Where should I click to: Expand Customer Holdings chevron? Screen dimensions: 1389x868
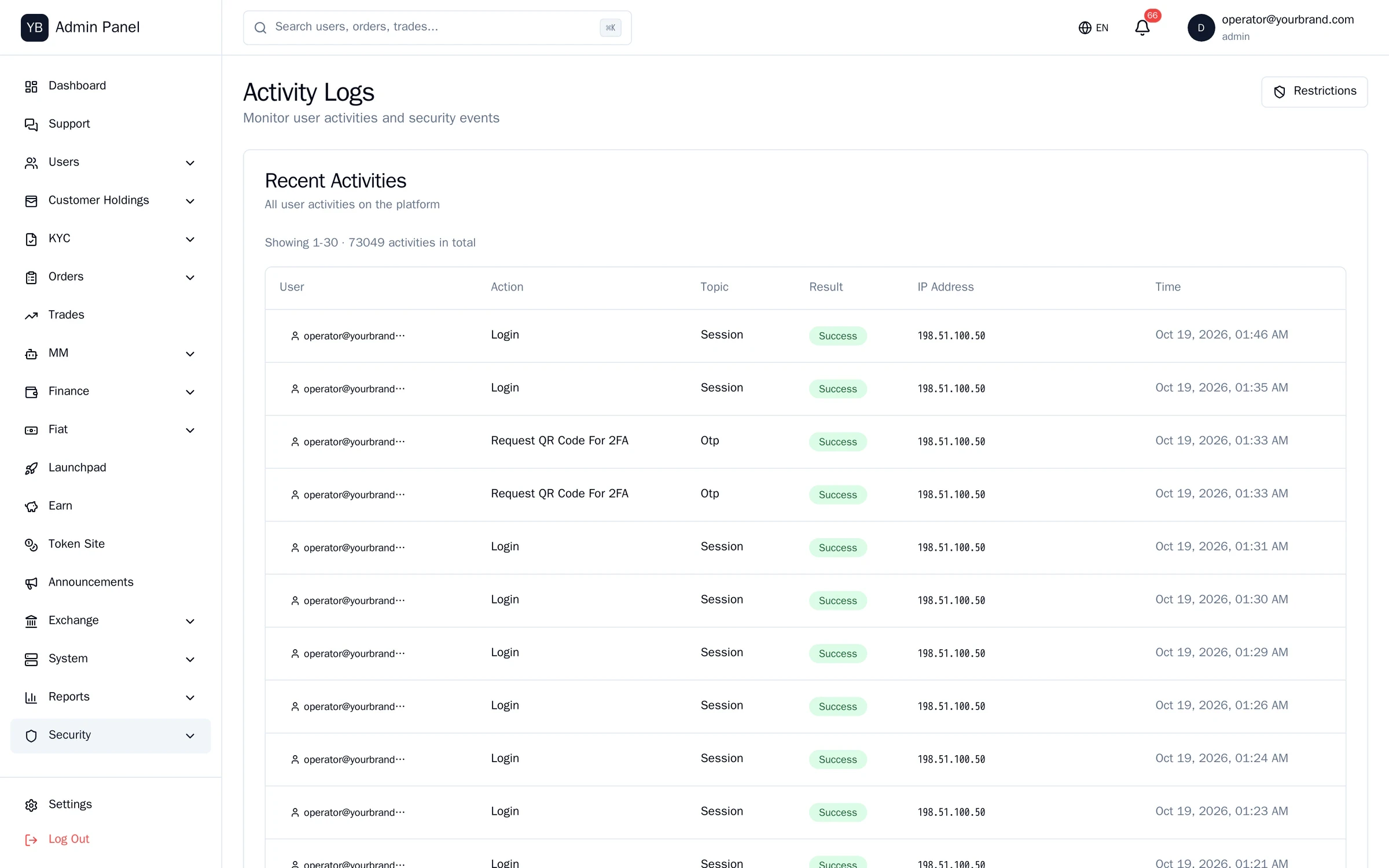[190, 201]
